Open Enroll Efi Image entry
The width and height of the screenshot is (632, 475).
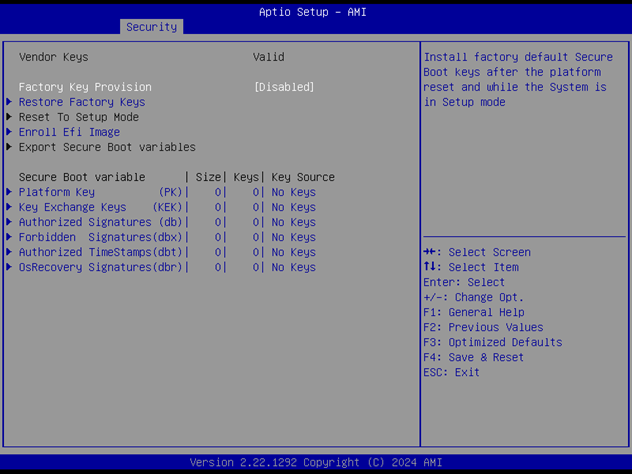click(x=69, y=132)
